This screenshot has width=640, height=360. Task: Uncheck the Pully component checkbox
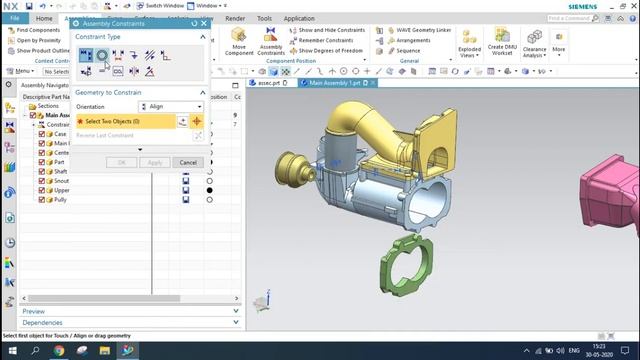coord(42,200)
